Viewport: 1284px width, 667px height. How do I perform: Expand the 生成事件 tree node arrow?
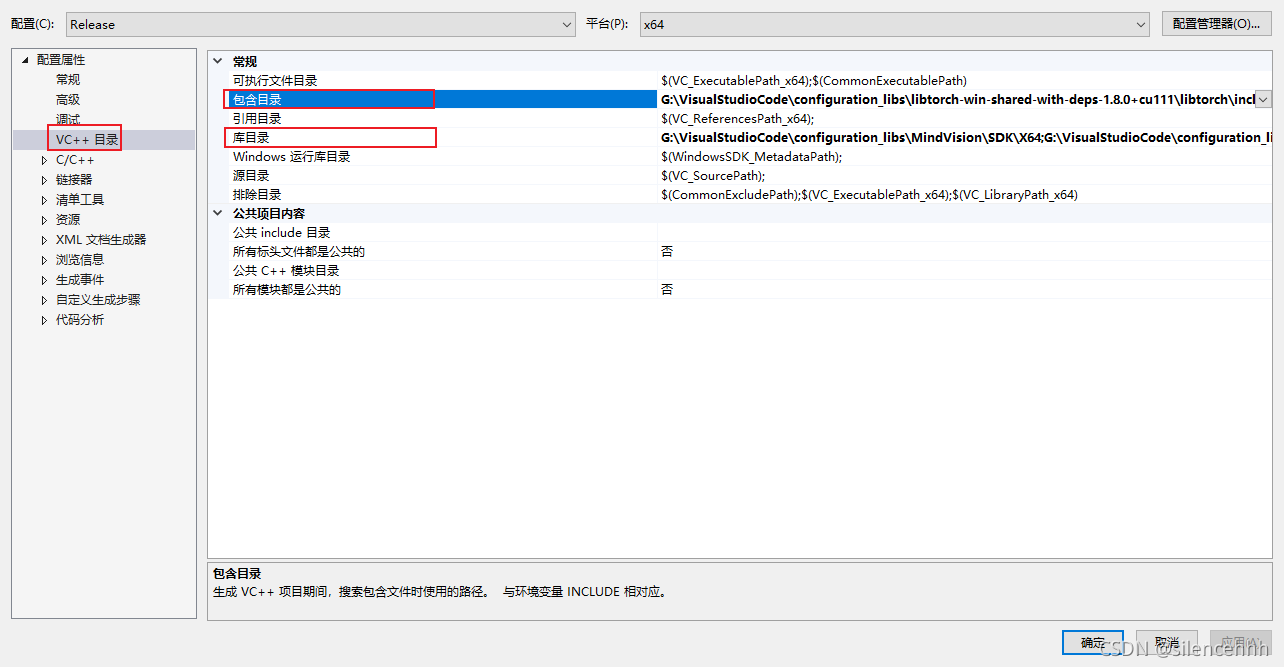(44, 280)
